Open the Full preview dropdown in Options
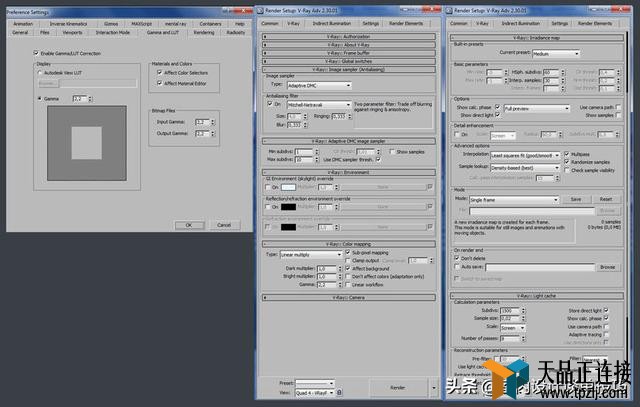 tap(537, 109)
